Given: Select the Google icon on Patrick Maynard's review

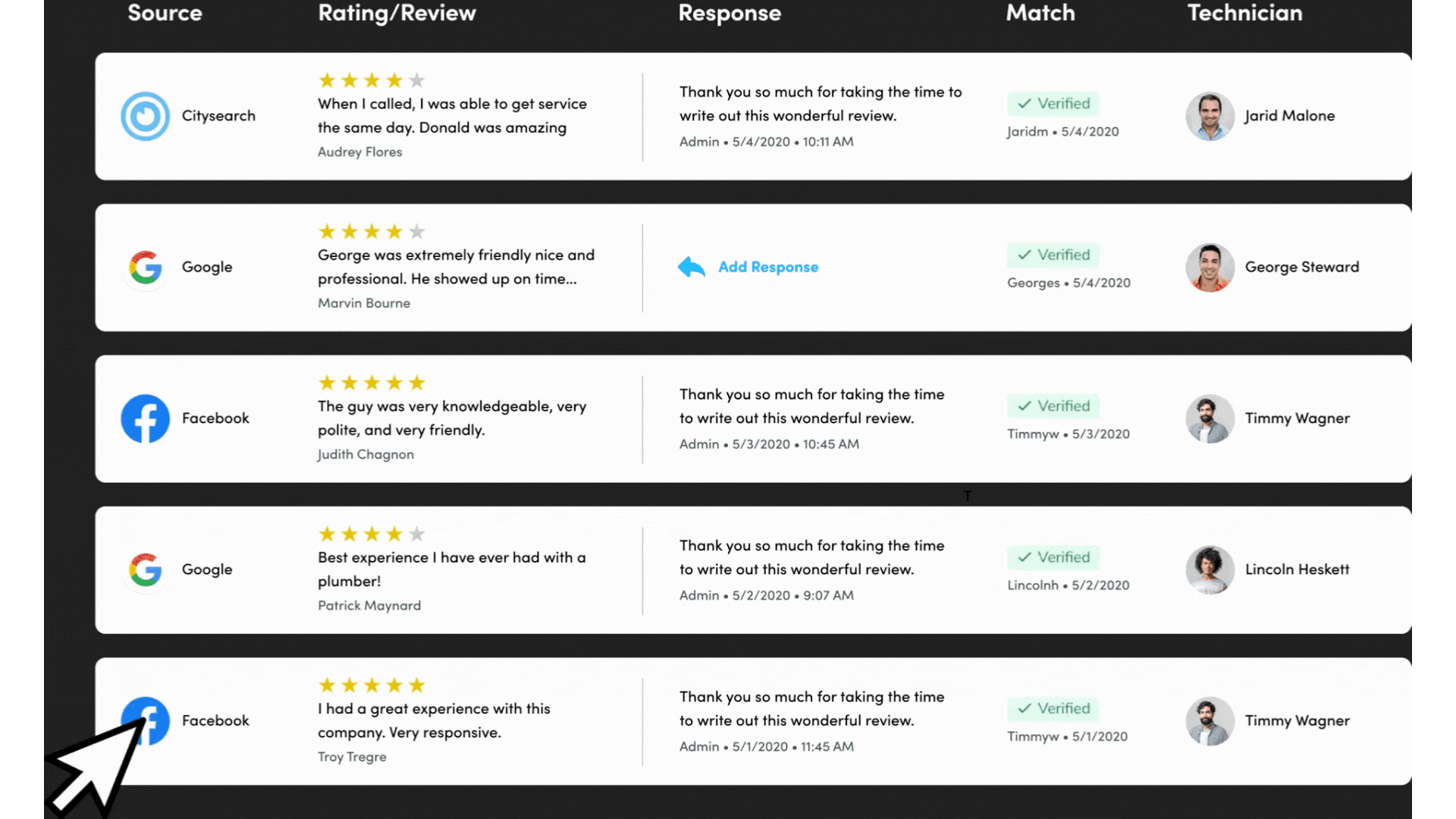Looking at the screenshot, I should click(x=144, y=570).
